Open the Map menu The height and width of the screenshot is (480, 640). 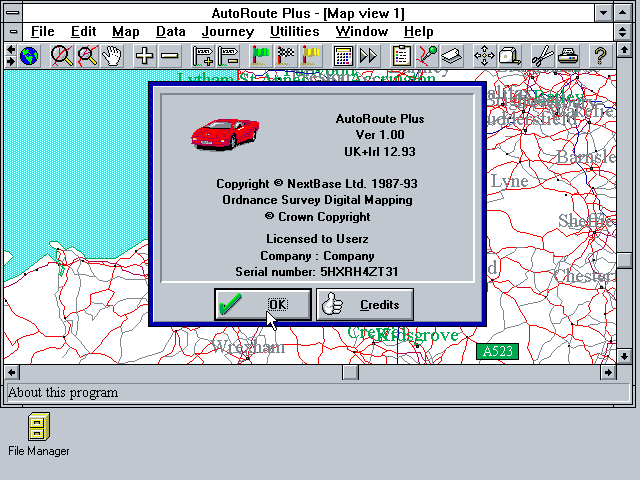pyautogui.click(x=126, y=31)
